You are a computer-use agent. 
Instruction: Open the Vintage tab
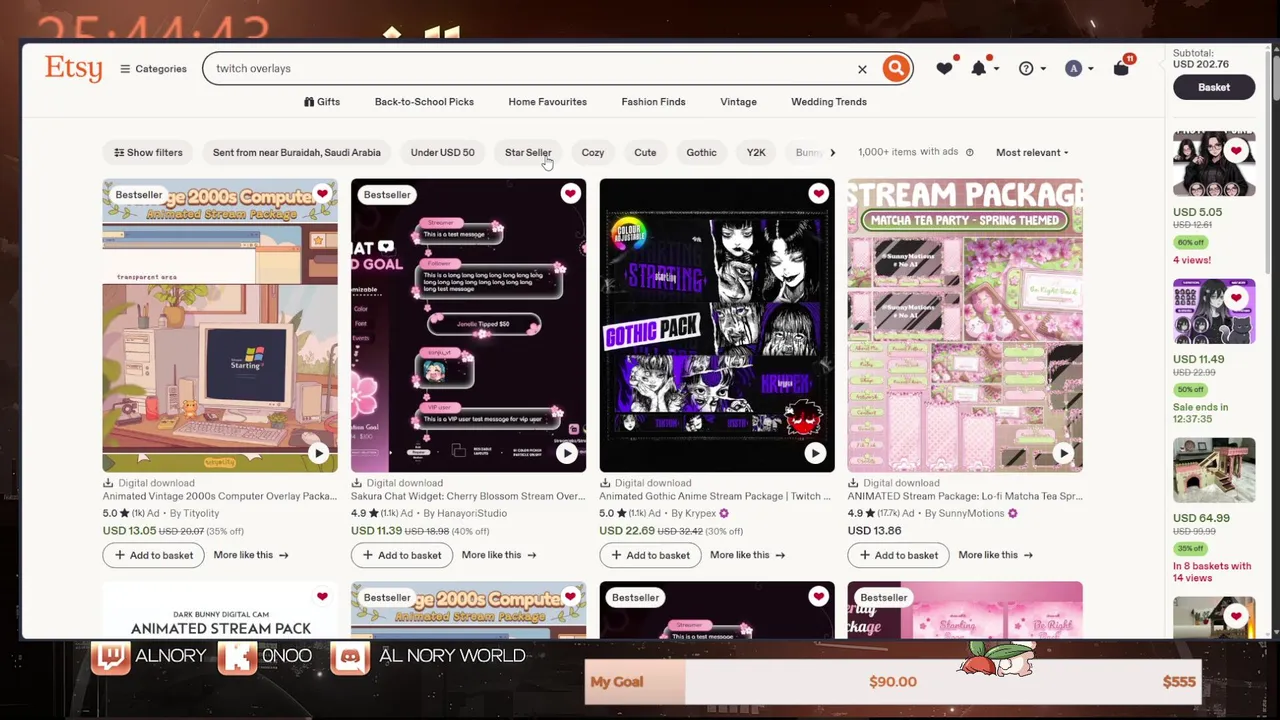(x=738, y=102)
